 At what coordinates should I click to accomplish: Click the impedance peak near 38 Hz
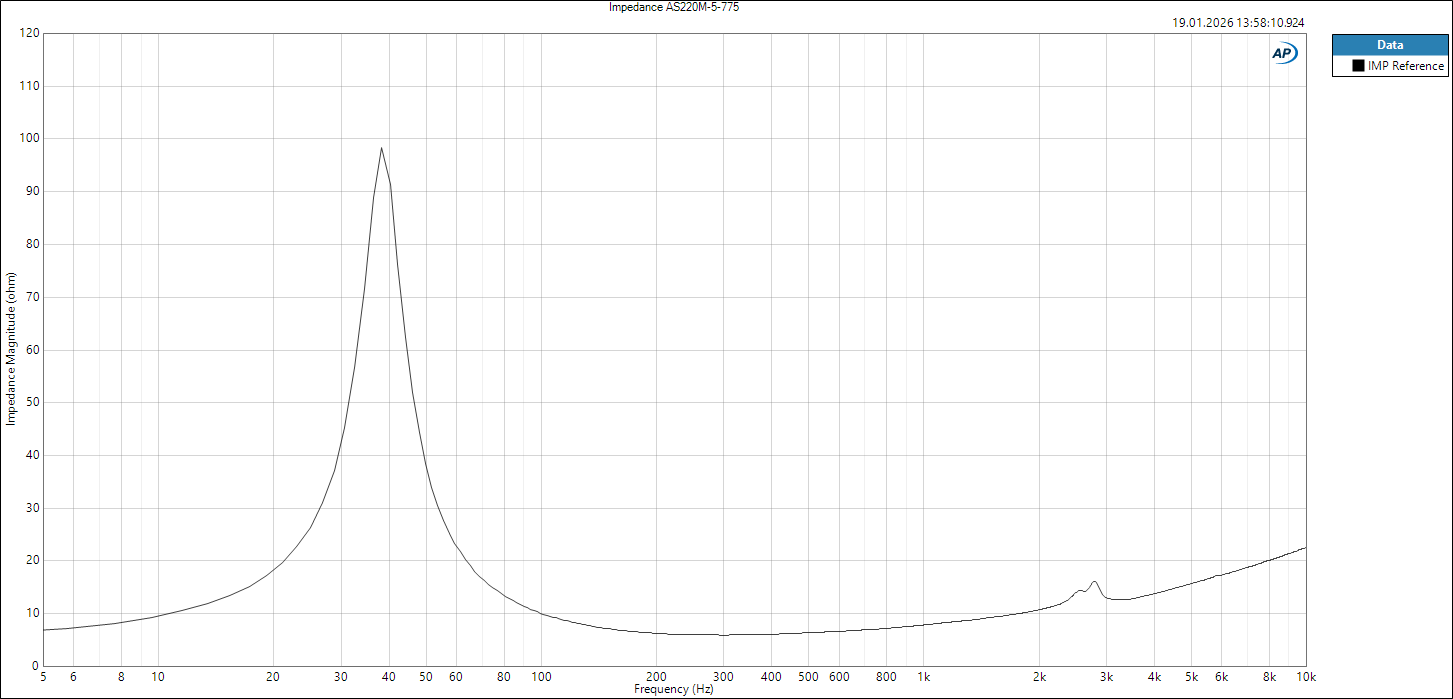(x=381, y=148)
